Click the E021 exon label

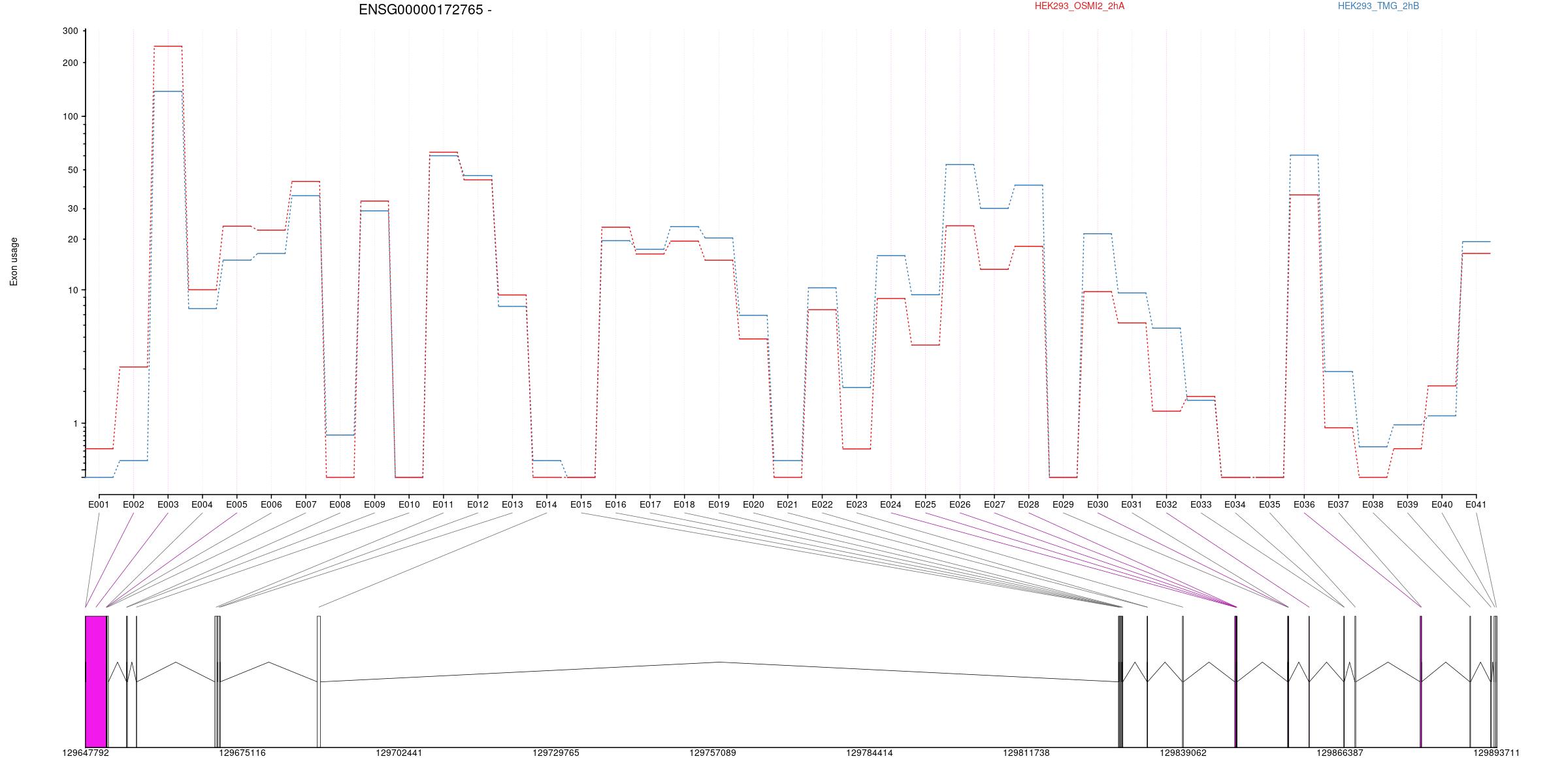click(787, 504)
